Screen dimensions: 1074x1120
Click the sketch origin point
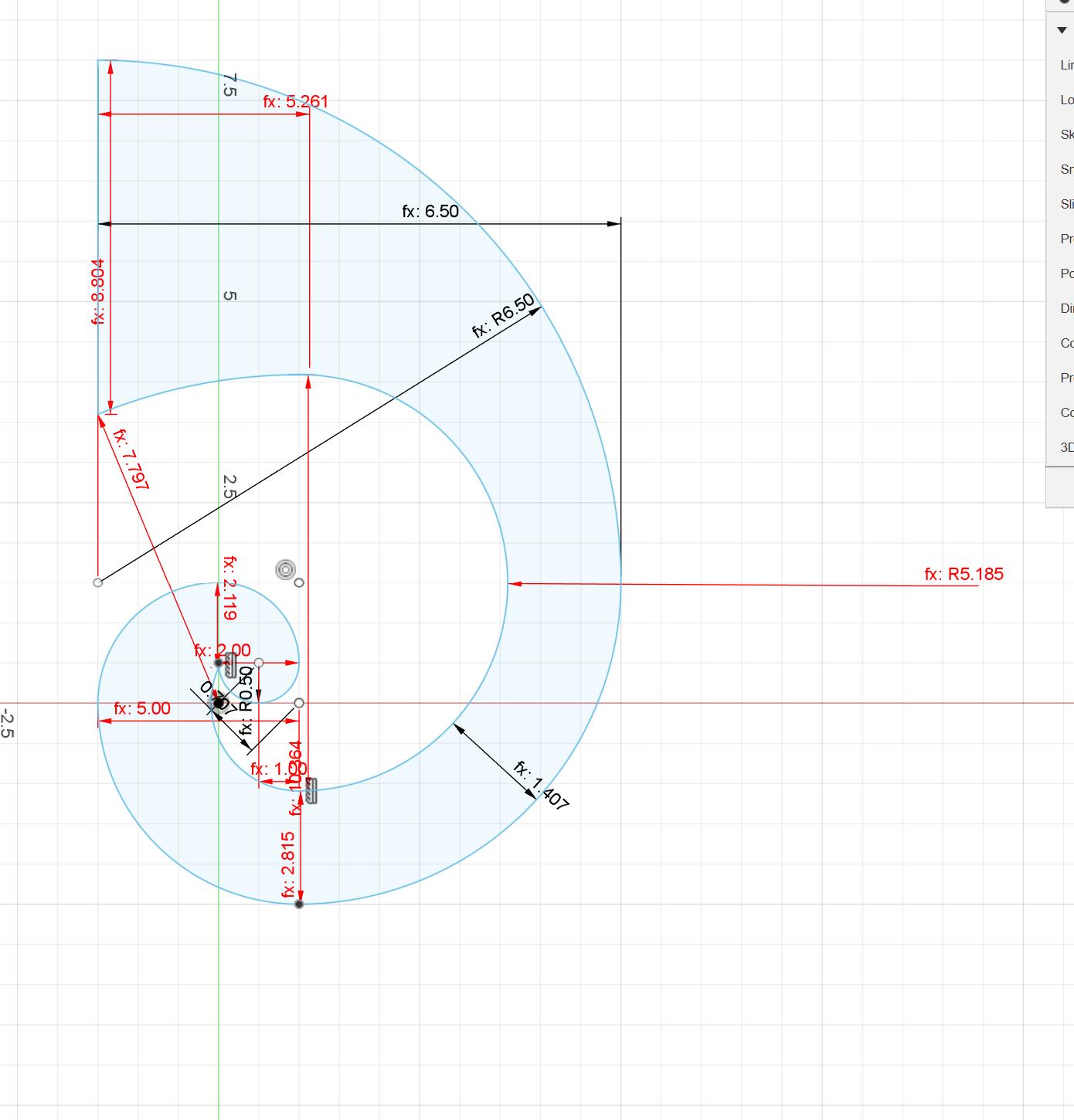pos(219,703)
